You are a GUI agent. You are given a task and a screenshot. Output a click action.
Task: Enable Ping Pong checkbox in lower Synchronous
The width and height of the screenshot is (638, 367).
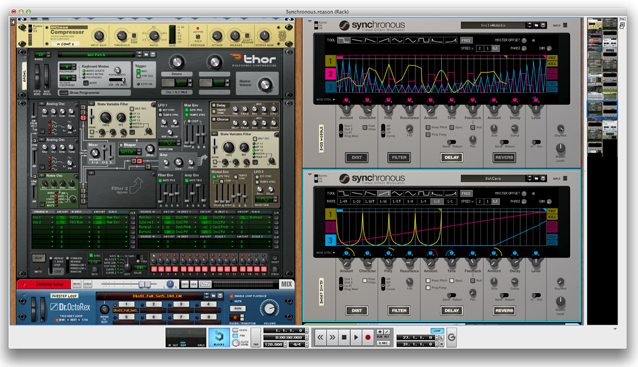[x=428, y=288]
